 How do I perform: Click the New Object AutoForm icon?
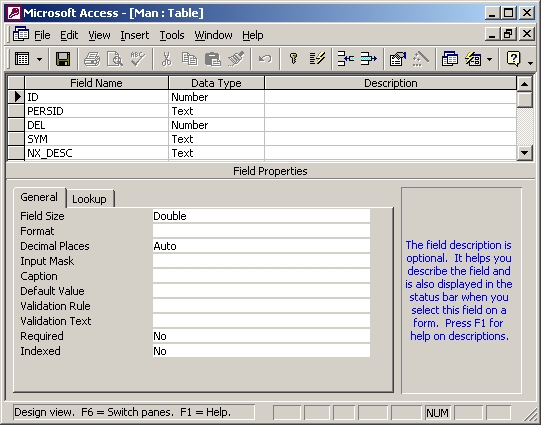(x=473, y=59)
